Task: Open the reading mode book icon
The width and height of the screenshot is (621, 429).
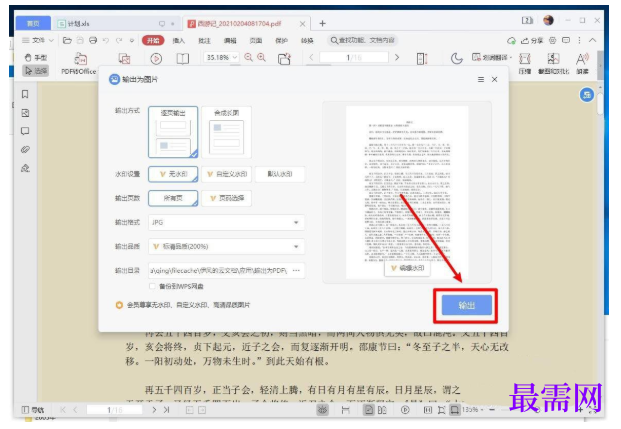Action: pos(183,59)
